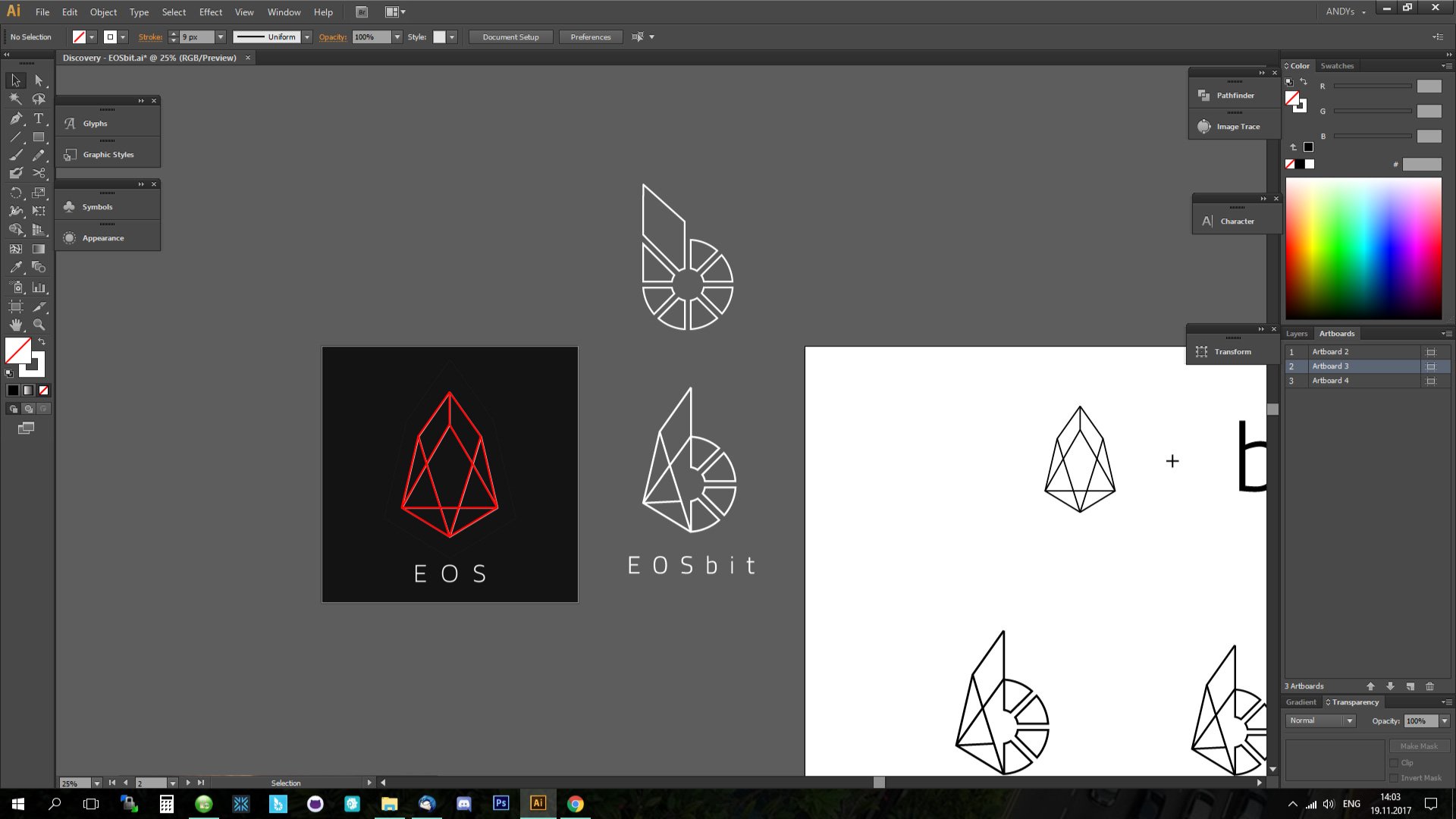Image resolution: width=1456 pixels, height=819 pixels.
Task: Open the Image Trace panel
Action: tap(1238, 127)
